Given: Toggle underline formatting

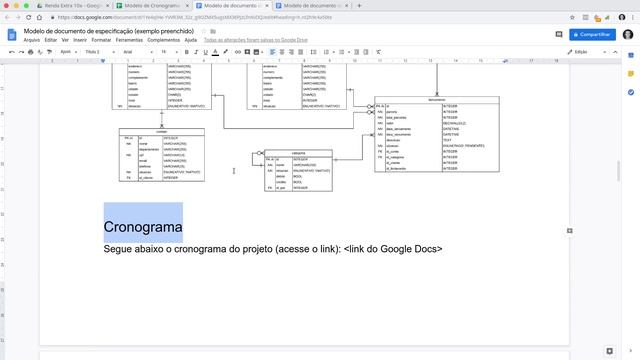Looking at the screenshot, I should coord(205,52).
